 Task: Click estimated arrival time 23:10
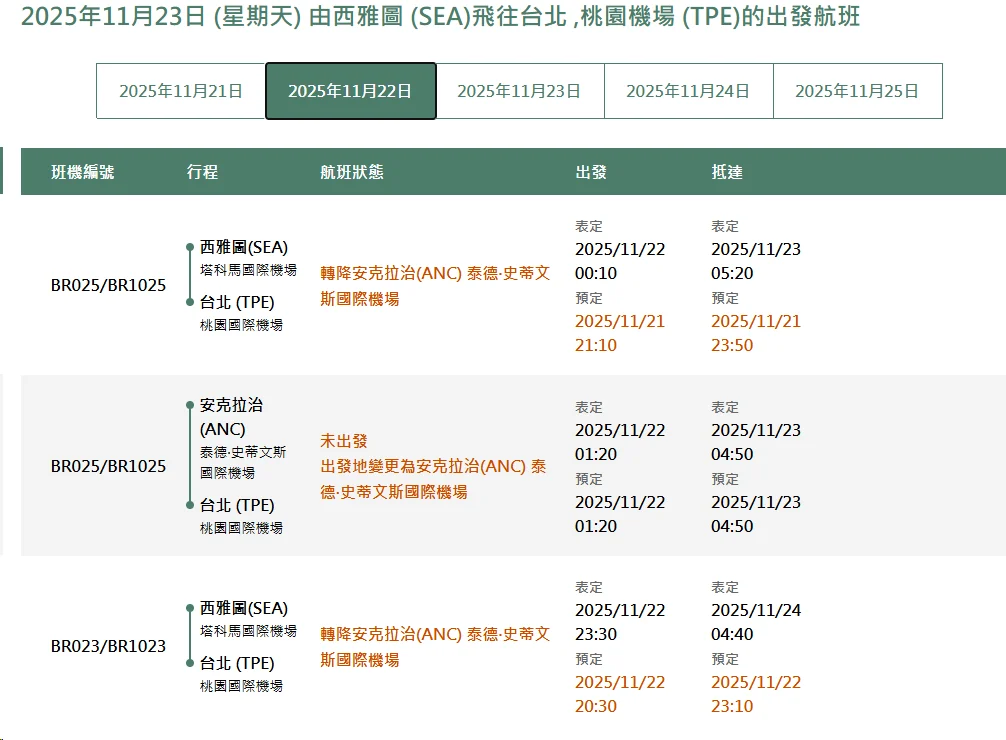732,706
